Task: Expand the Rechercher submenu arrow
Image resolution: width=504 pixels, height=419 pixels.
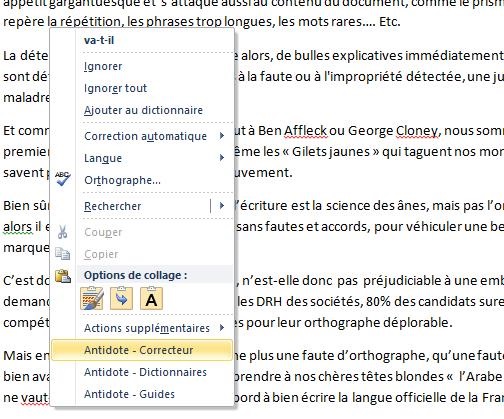Action: coord(222,206)
